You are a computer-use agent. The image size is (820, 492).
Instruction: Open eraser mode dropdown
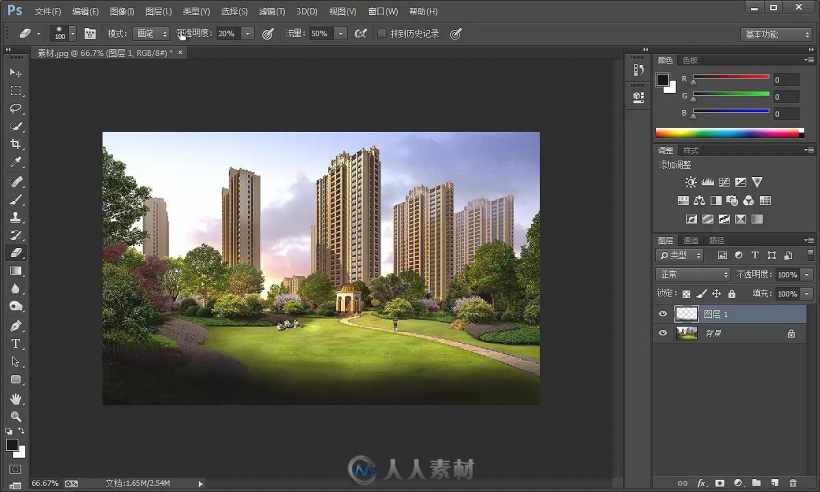[151, 33]
